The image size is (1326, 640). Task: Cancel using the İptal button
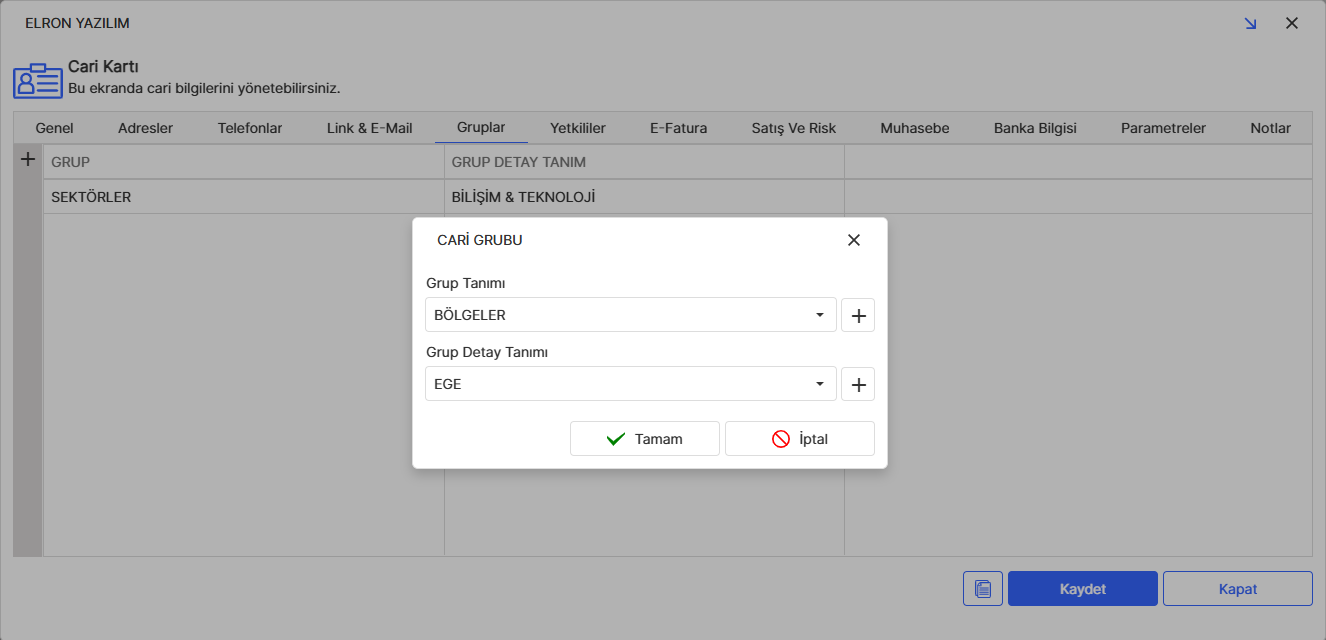(799, 439)
